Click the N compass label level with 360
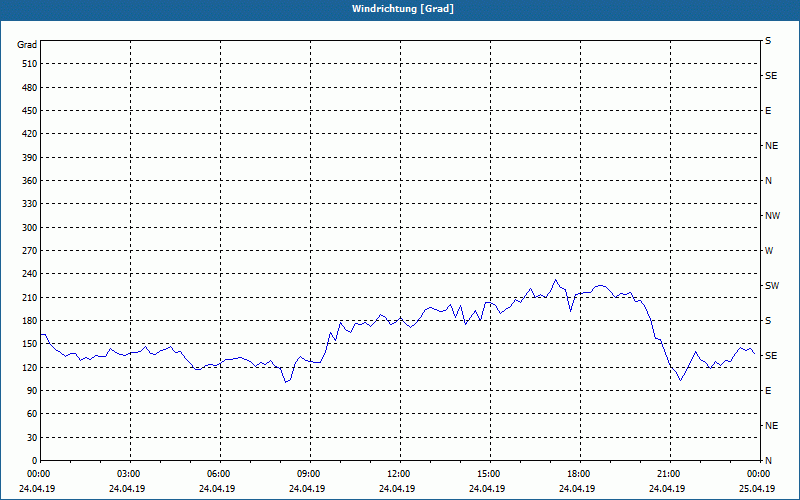 tap(768, 181)
